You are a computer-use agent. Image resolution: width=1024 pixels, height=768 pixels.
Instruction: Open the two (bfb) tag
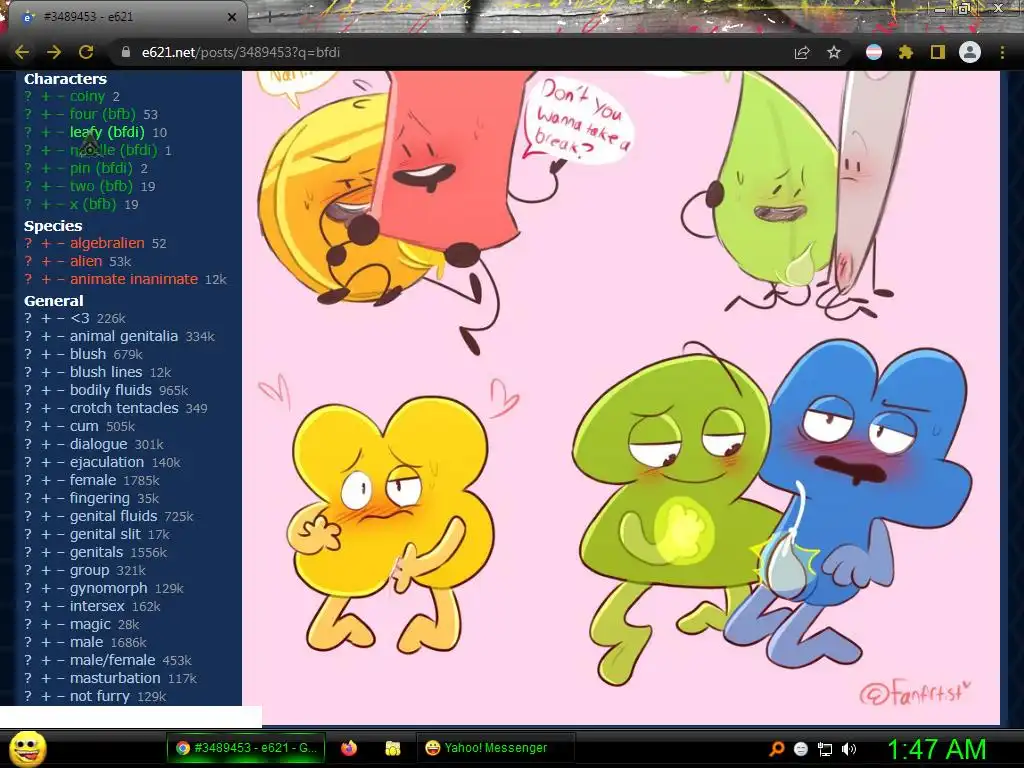pyautogui.click(x=101, y=186)
